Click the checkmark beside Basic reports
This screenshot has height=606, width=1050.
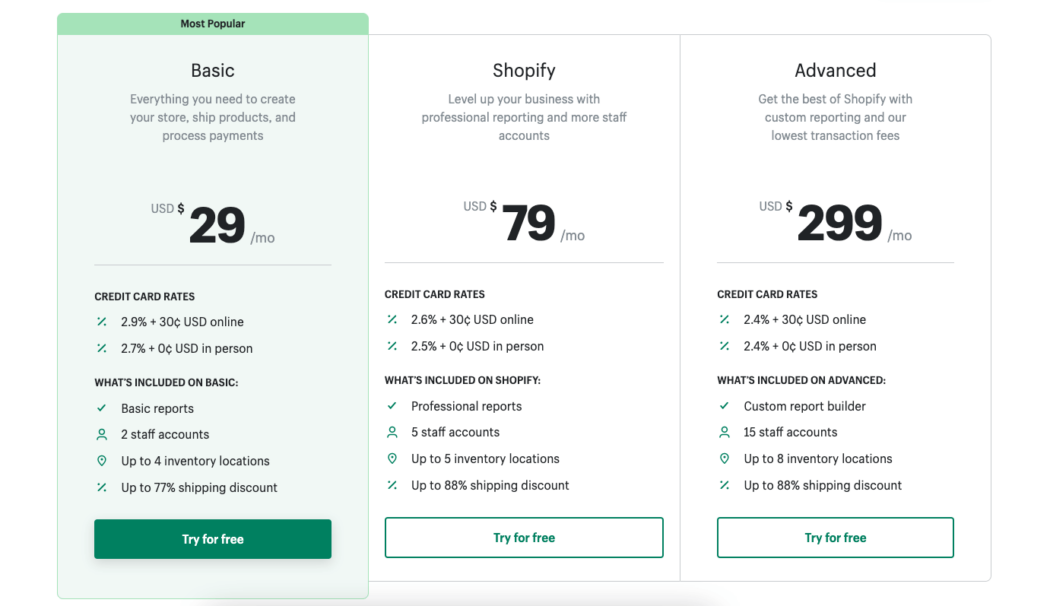tap(102, 408)
